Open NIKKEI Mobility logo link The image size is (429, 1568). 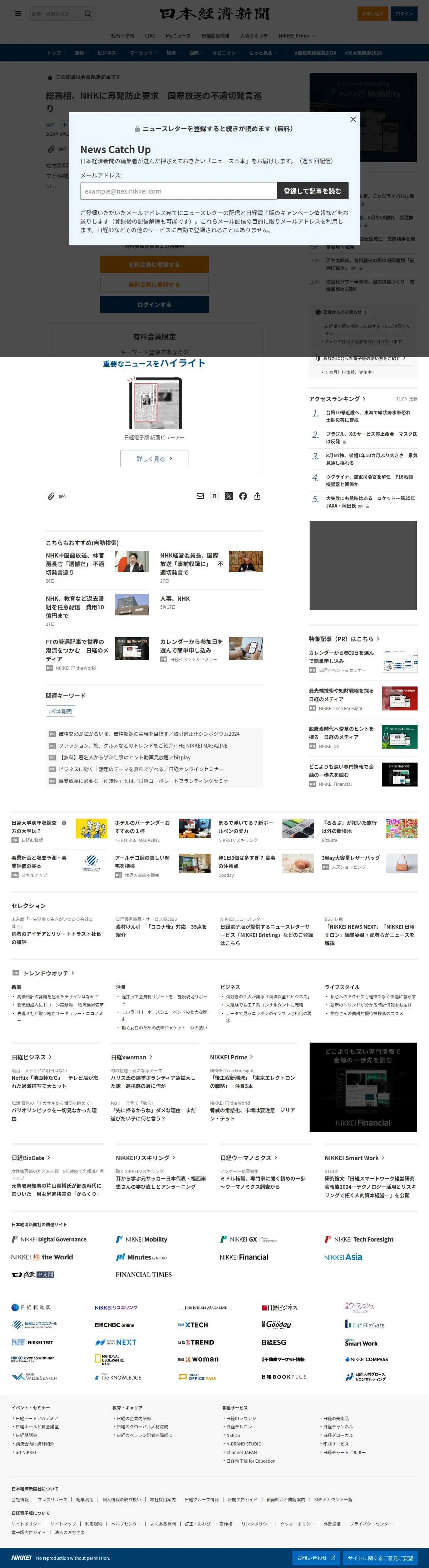[141, 1239]
